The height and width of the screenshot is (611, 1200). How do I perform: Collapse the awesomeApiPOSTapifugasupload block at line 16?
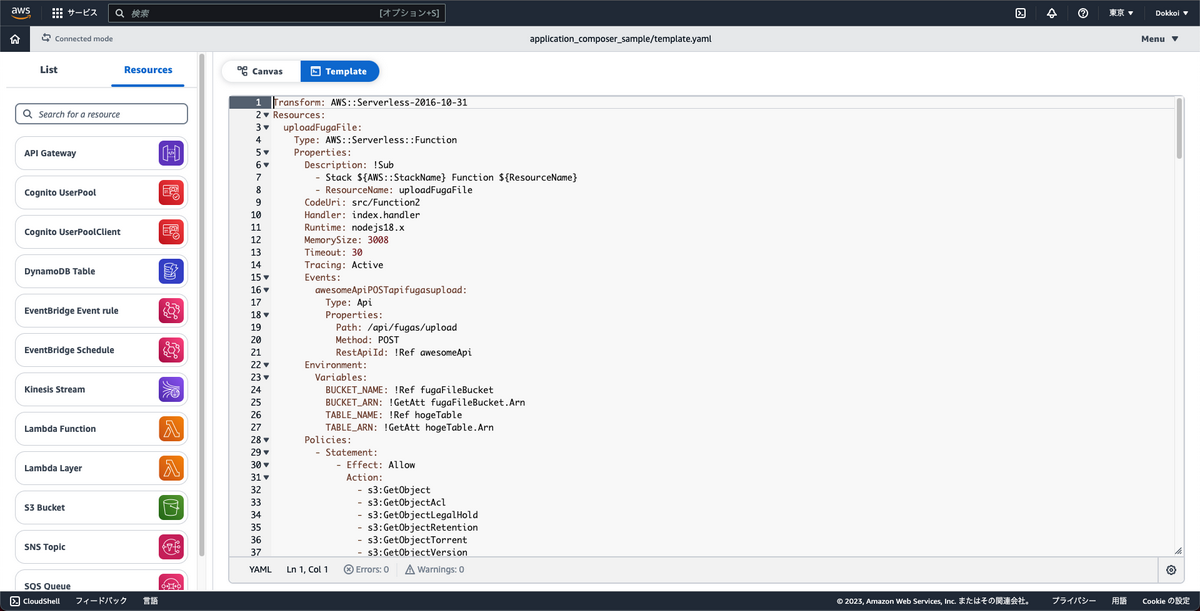(x=266, y=290)
